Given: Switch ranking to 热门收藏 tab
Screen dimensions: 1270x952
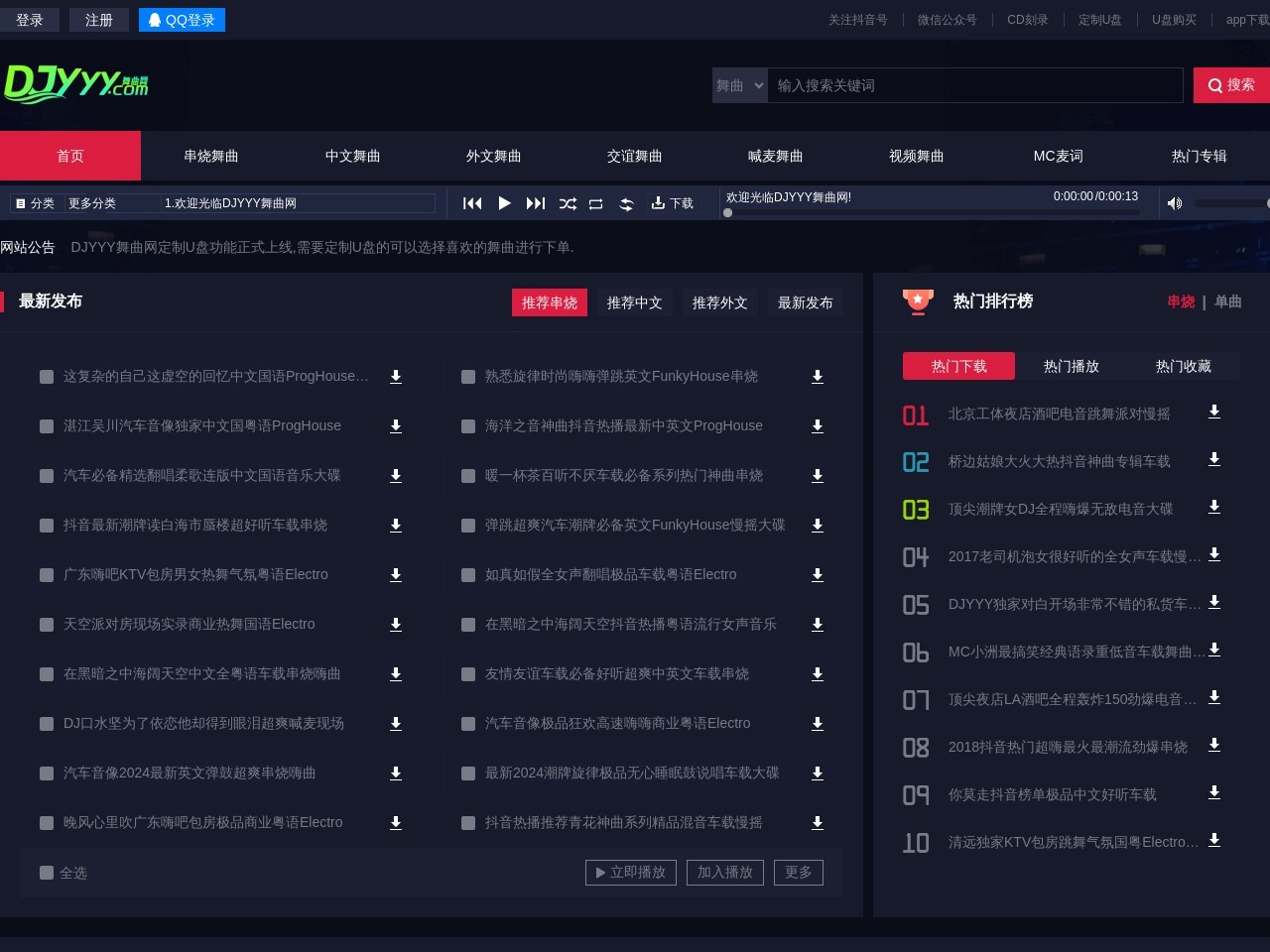Looking at the screenshot, I should (x=1184, y=366).
